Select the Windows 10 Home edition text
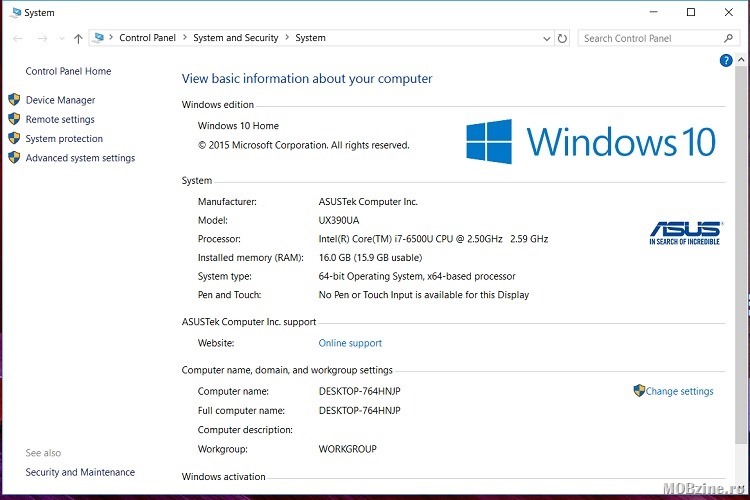This screenshot has height=500, width=750. pyautogui.click(x=238, y=126)
